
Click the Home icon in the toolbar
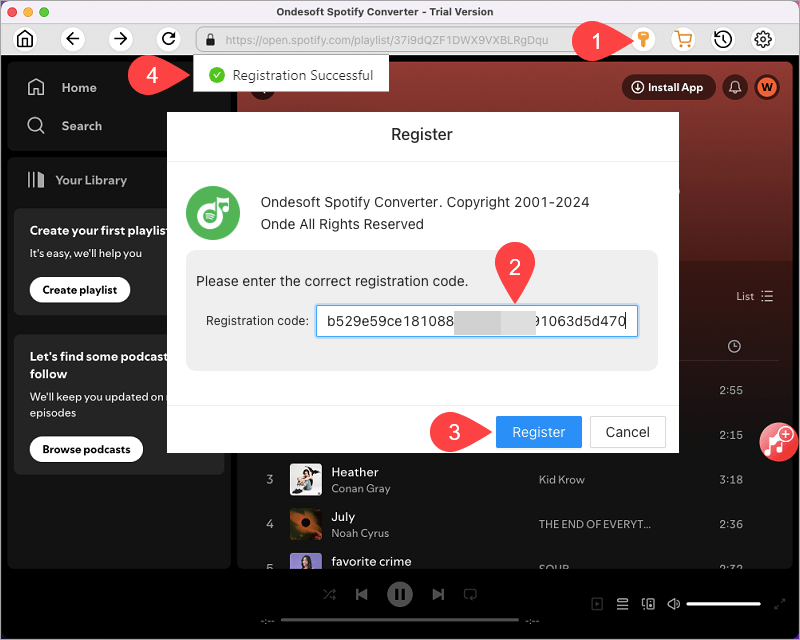24,39
